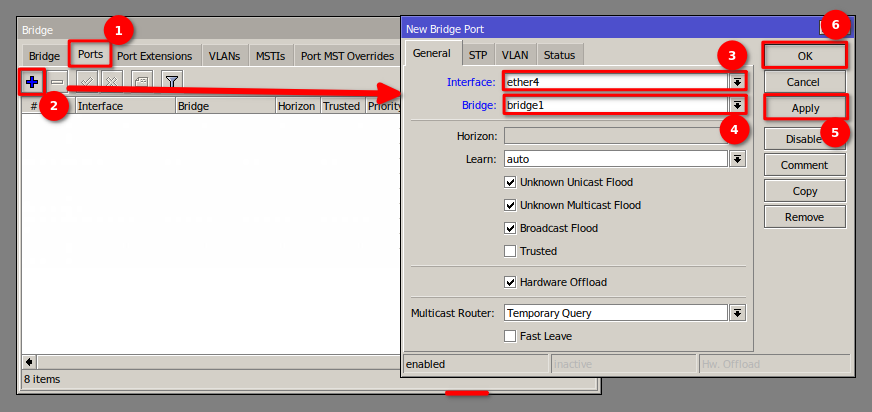Click the filter funnel icon
The height and width of the screenshot is (412, 872).
click(x=172, y=81)
